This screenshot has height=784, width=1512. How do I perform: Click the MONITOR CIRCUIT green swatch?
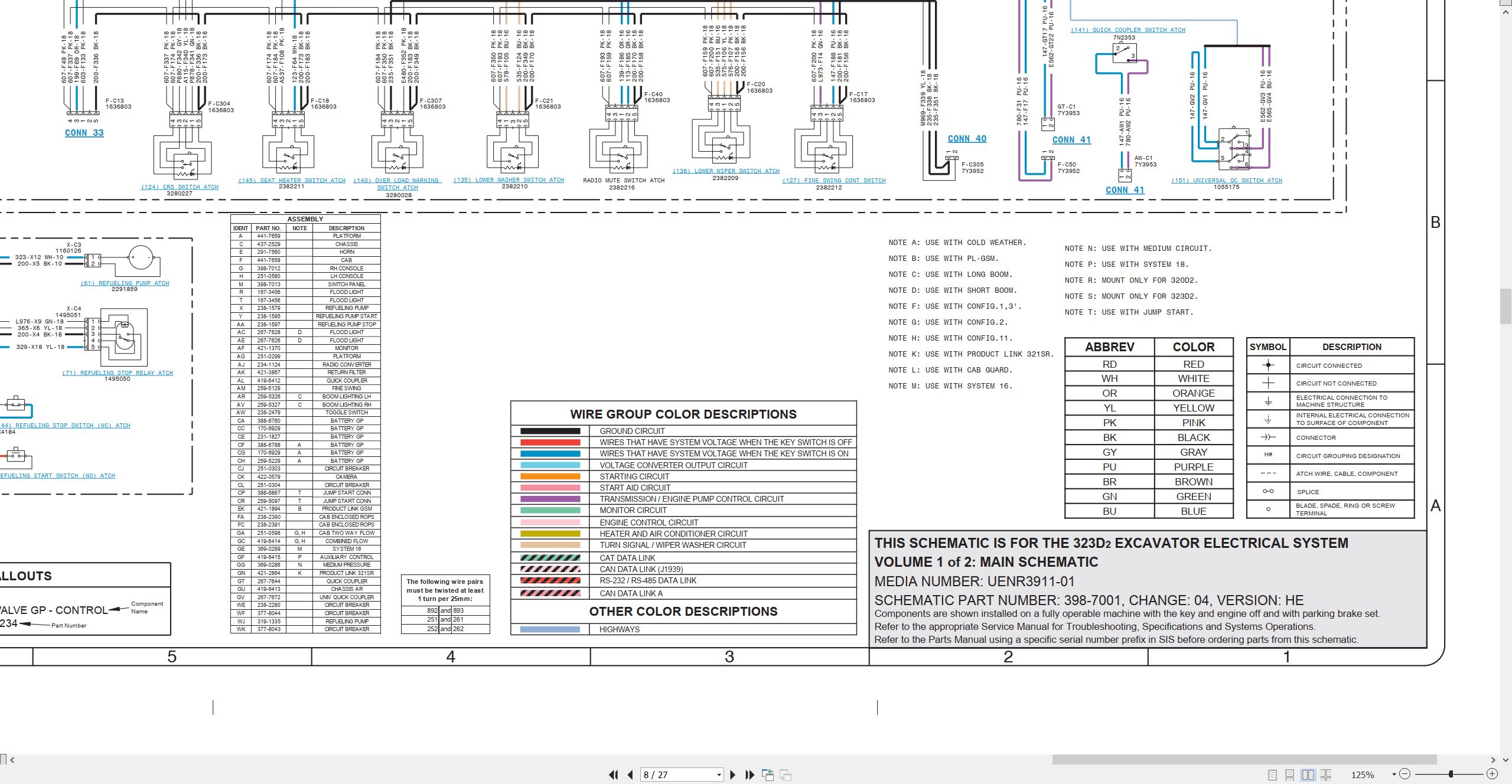click(550, 510)
